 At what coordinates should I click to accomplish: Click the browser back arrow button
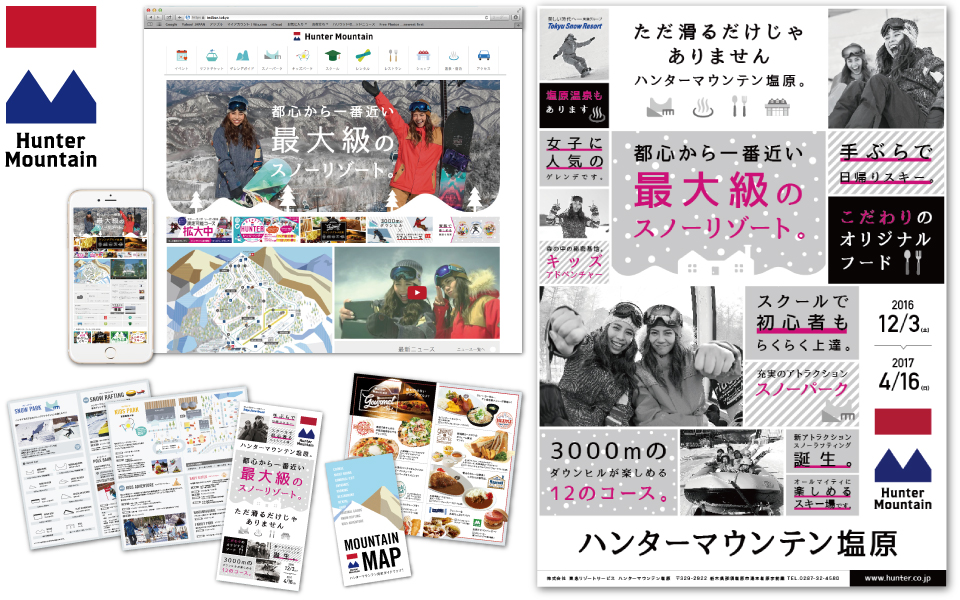(x=151, y=18)
